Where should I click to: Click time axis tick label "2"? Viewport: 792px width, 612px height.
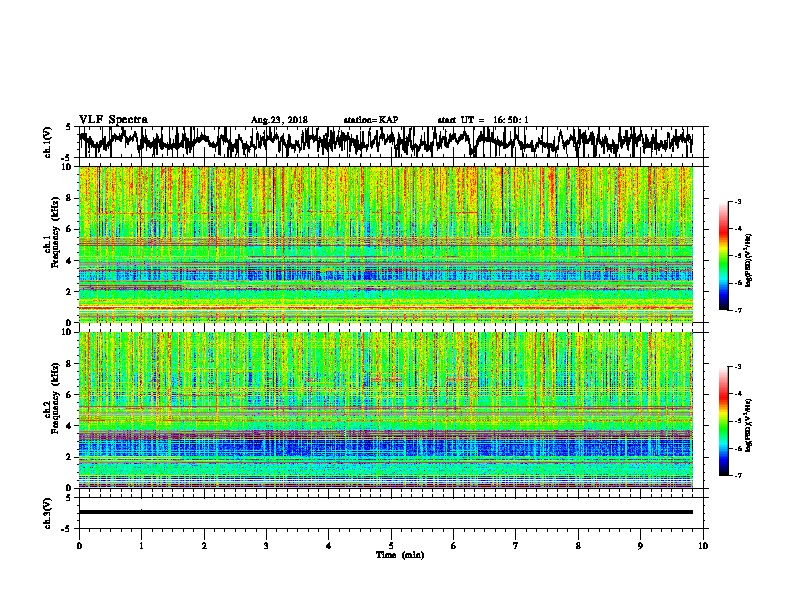point(204,546)
